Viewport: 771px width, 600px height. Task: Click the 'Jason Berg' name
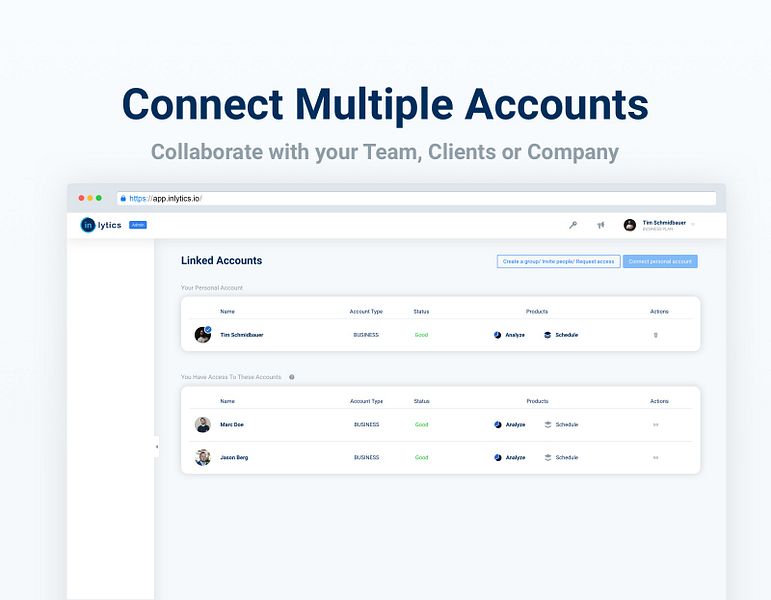(x=234, y=457)
